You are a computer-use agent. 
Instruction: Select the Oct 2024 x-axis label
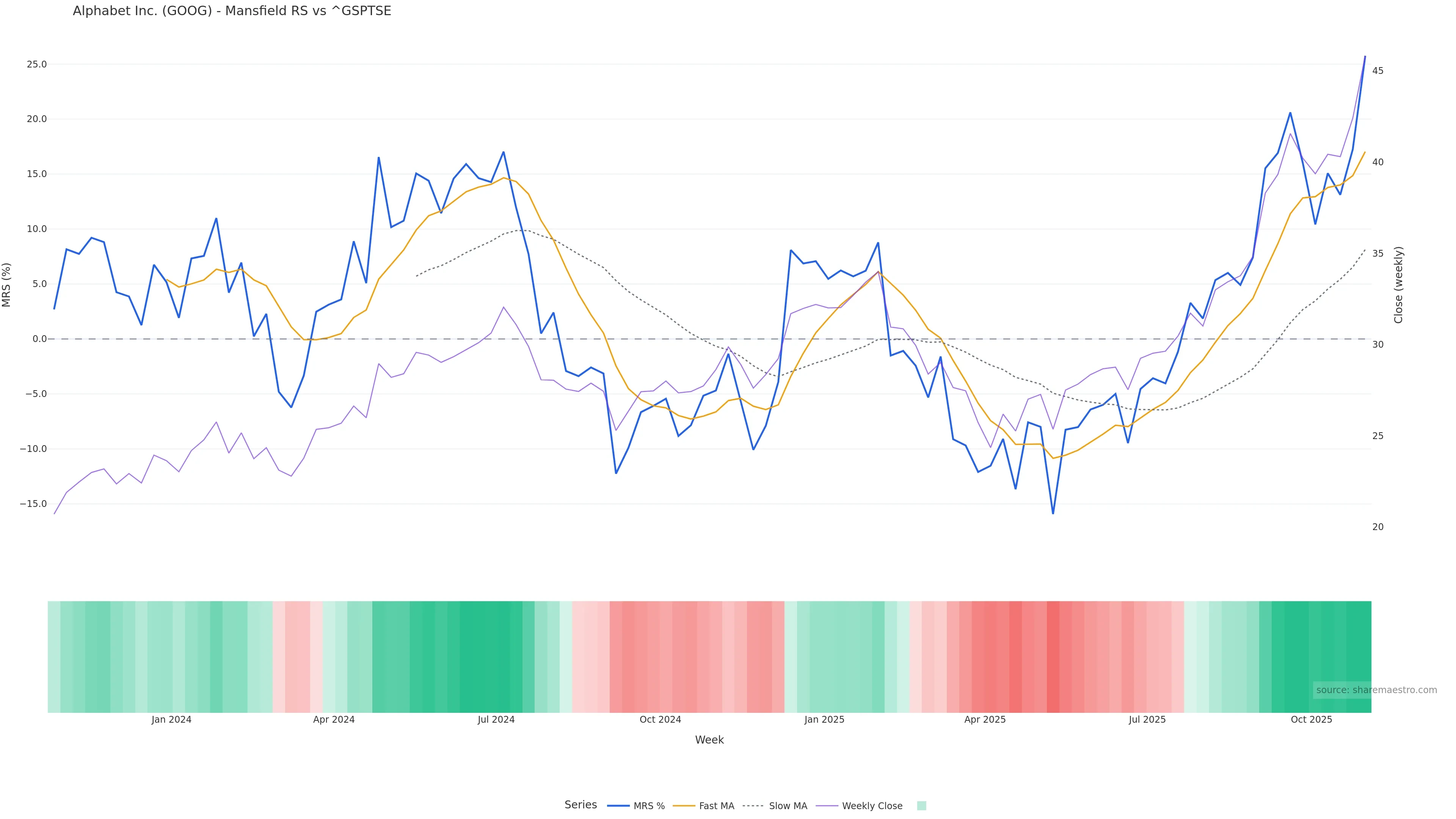660,720
